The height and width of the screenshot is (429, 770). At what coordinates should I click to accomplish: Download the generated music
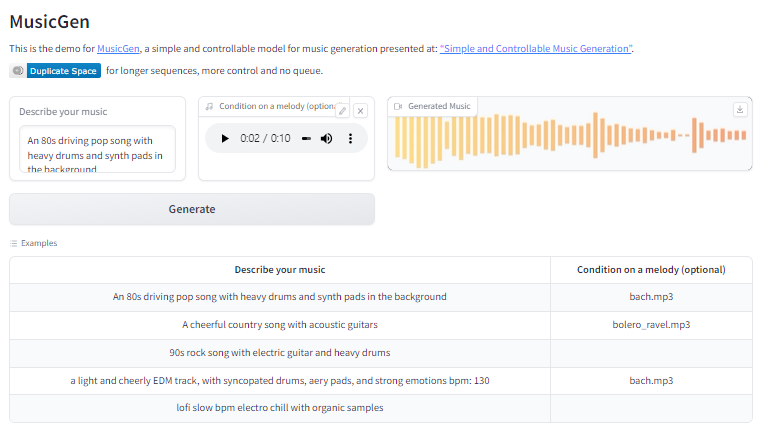pyautogui.click(x=740, y=109)
